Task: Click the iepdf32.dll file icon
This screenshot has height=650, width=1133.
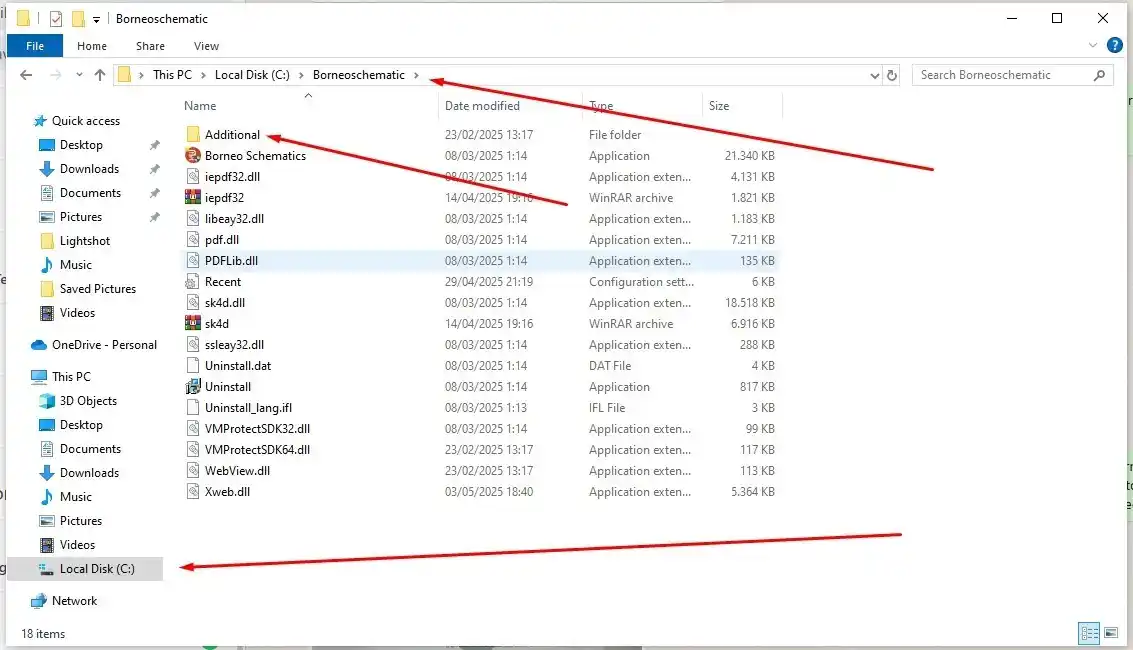Action: pyautogui.click(x=193, y=176)
